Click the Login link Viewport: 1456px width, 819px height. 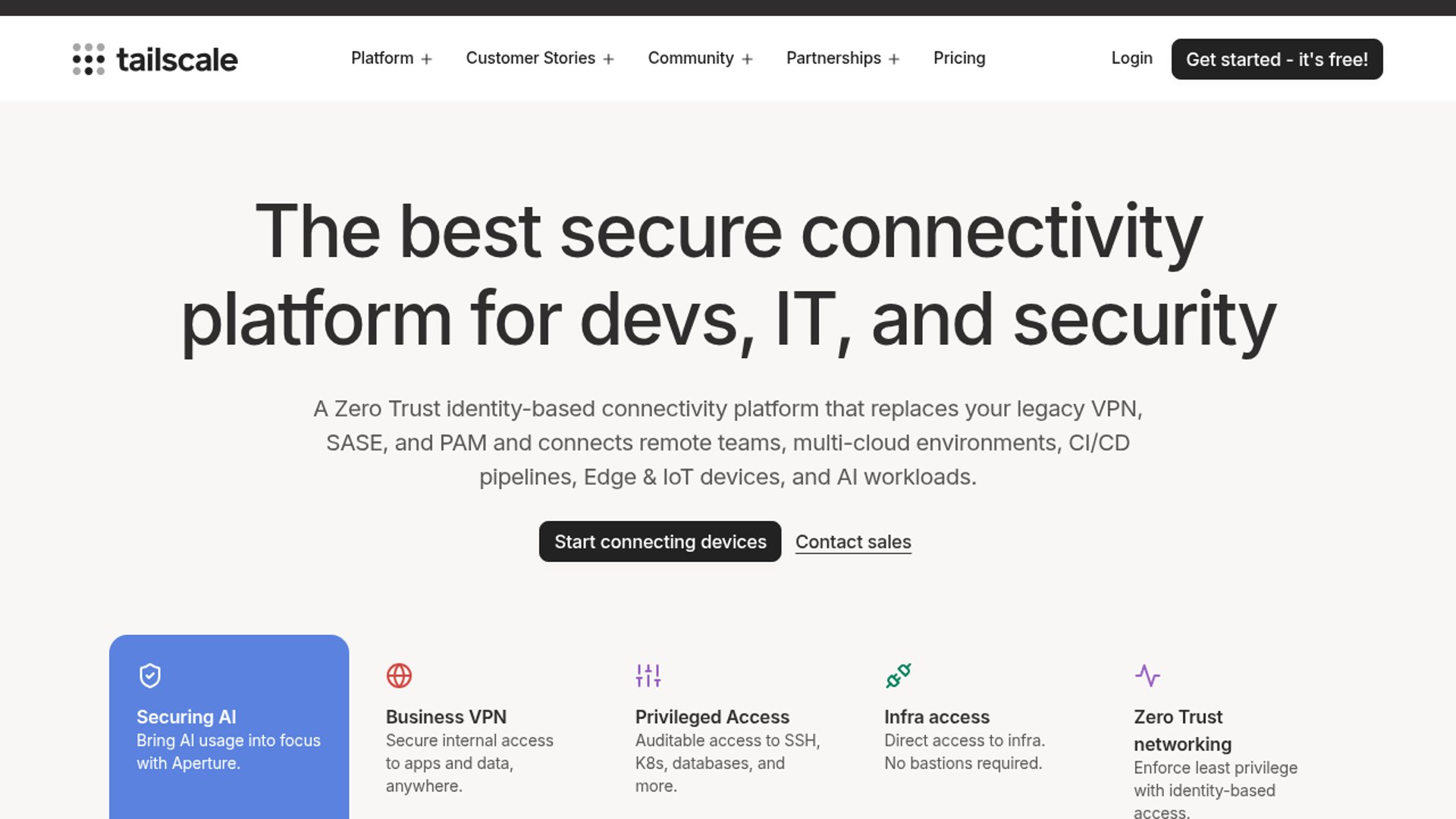pos(1131,58)
